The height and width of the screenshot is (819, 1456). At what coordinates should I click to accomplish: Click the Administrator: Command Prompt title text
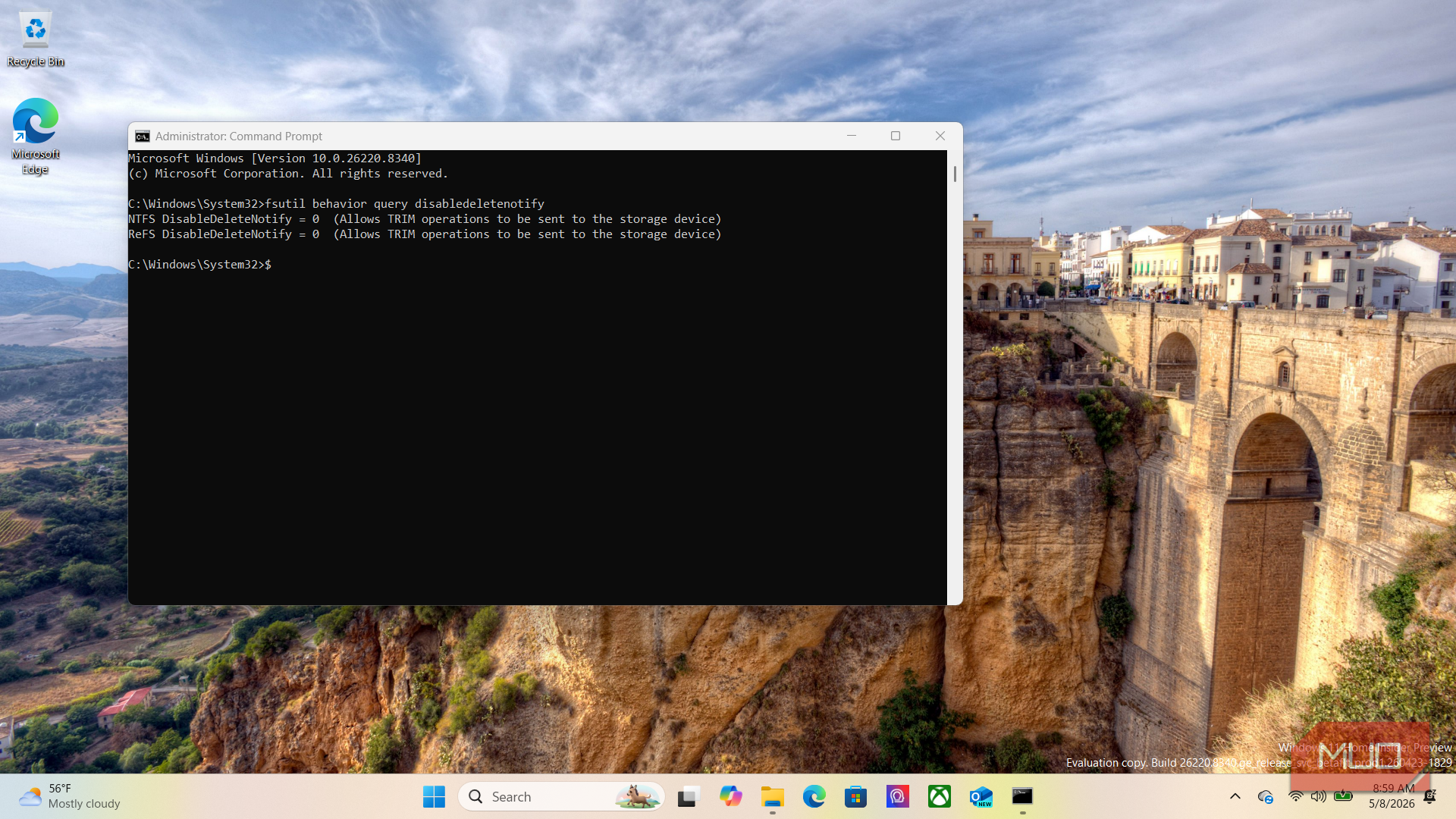[239, 136]
